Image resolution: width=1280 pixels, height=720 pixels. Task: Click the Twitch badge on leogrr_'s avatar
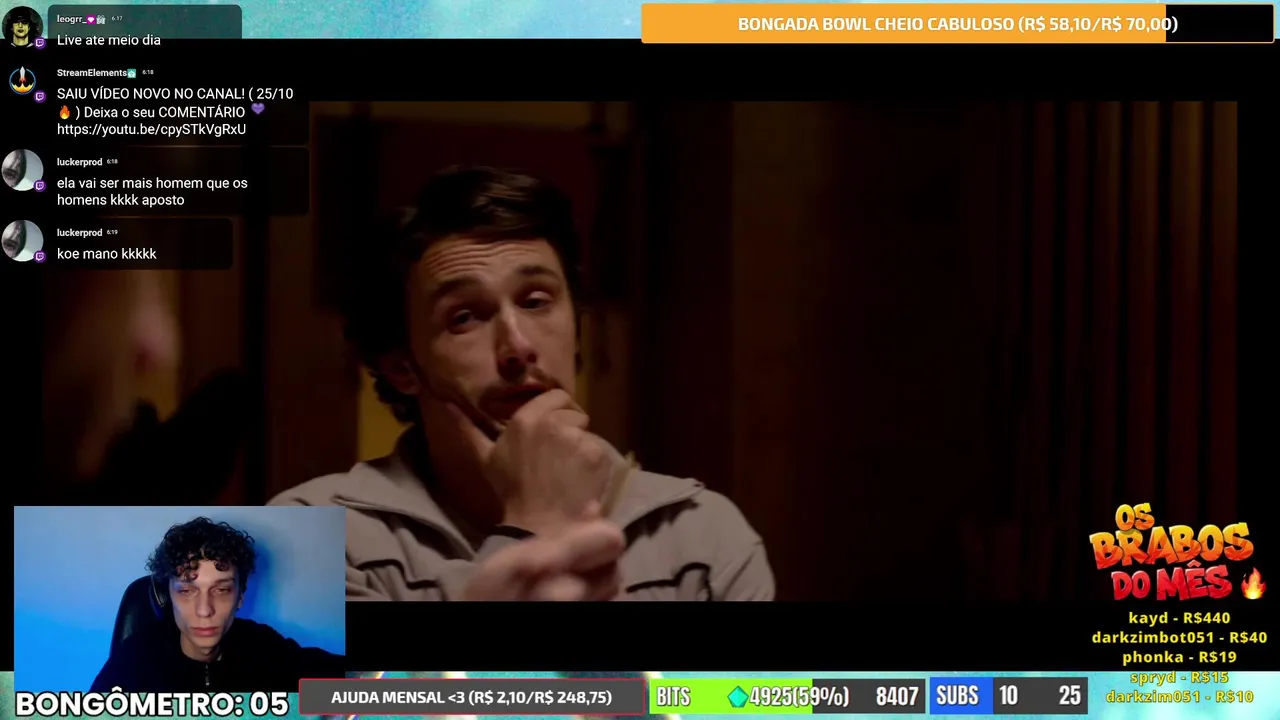(x=40, y=43)
